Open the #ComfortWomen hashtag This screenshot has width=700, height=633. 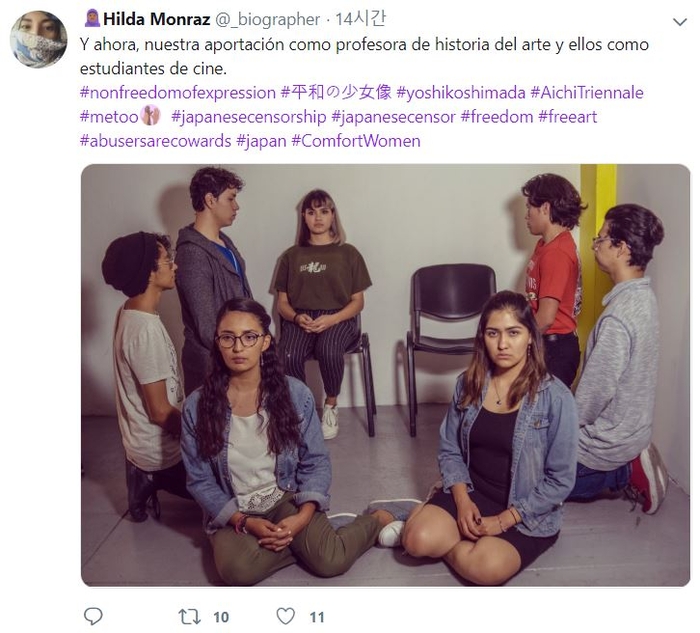(356, 141)
